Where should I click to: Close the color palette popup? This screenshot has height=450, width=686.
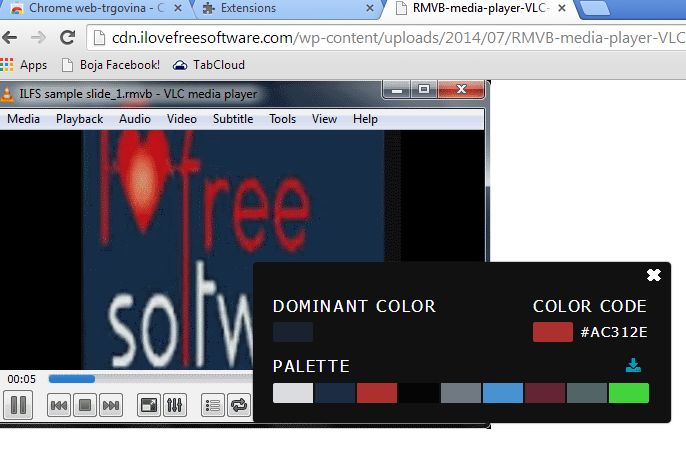(654, 275)
